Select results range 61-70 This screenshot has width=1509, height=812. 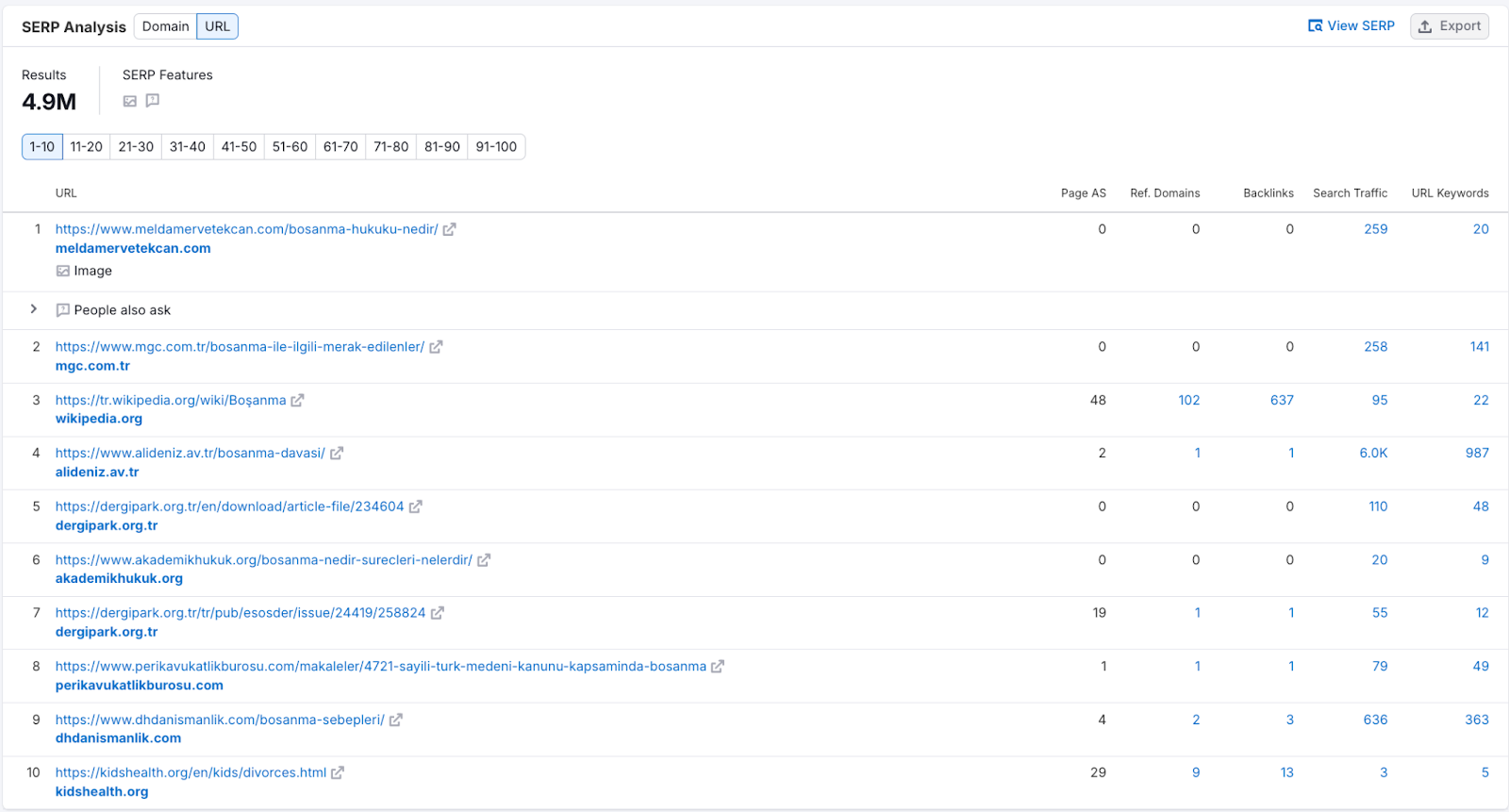[x=340, y=147]
